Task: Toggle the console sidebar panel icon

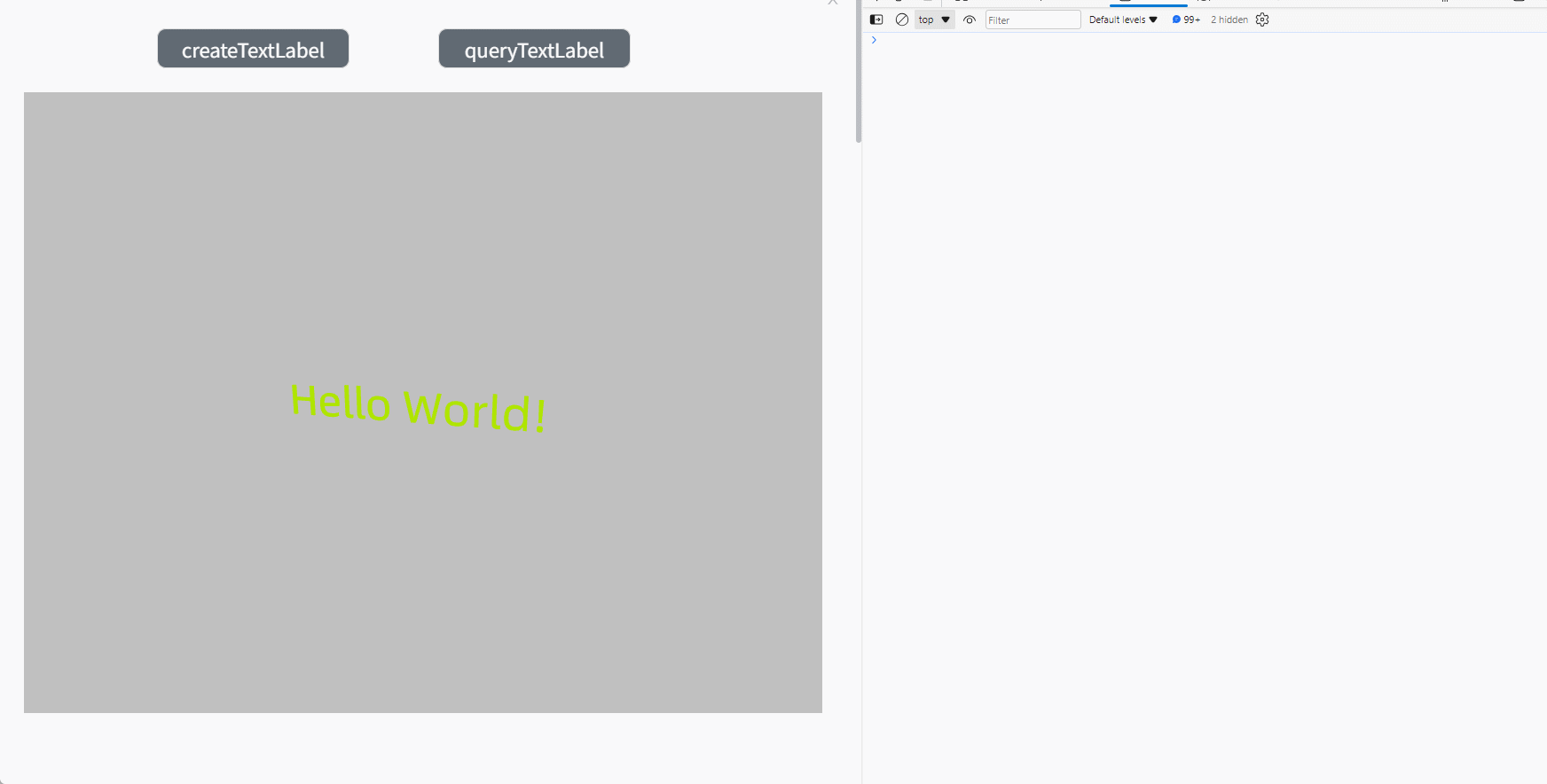Action: click(x=876, y=20)
